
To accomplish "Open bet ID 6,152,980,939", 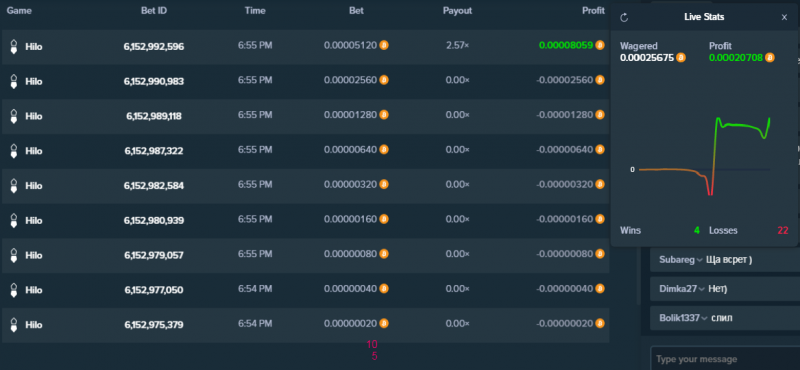I will pos(154,220).
